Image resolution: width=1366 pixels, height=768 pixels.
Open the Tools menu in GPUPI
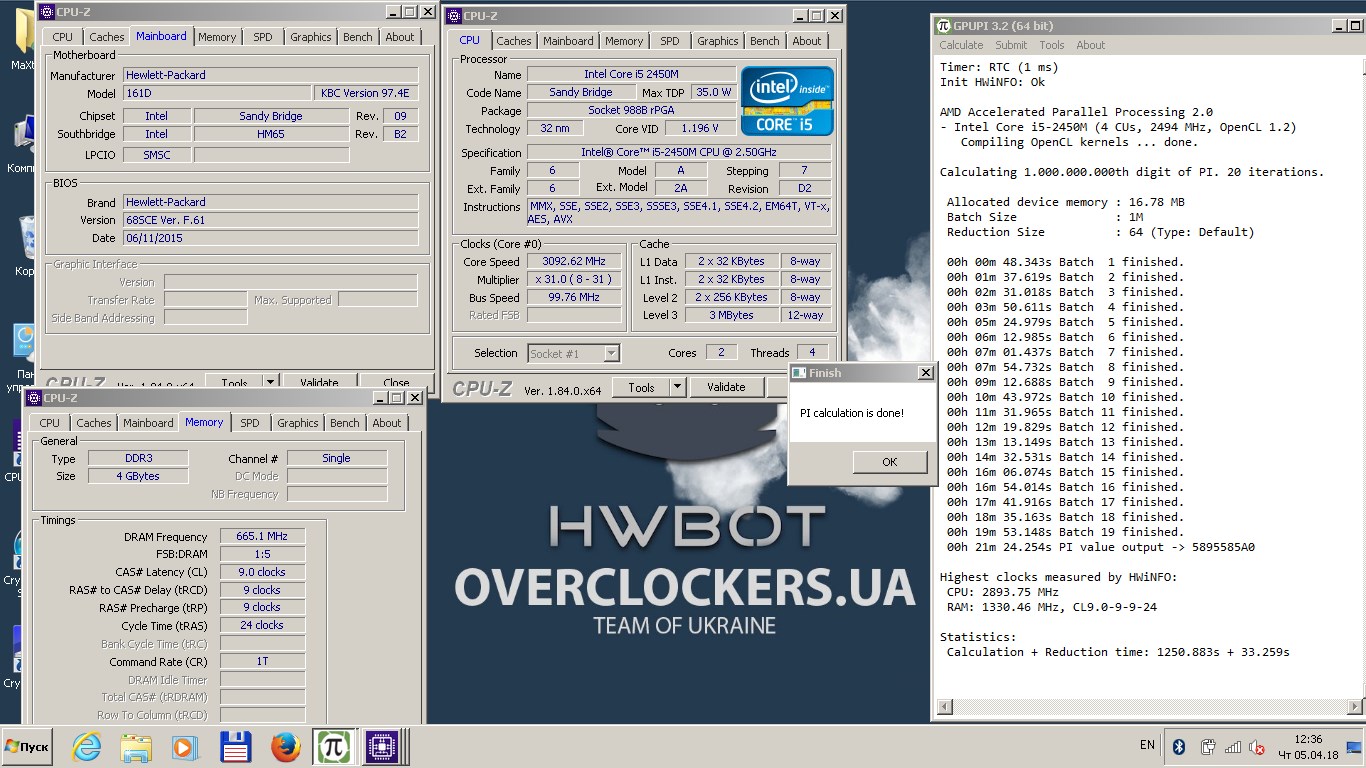[1052, 45]
